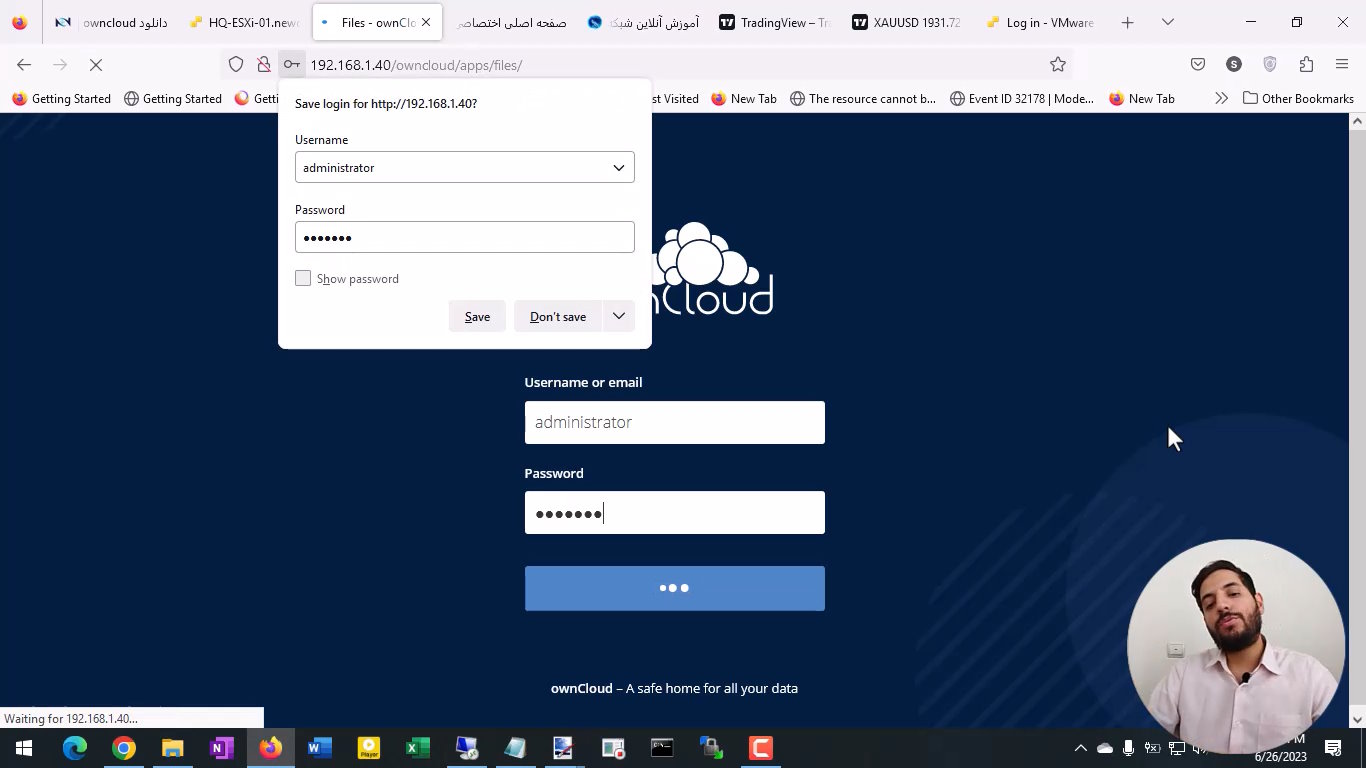Switch to the آموزش آنلاین شبکه tab
1366x768 pixels.
coord(643,22)
